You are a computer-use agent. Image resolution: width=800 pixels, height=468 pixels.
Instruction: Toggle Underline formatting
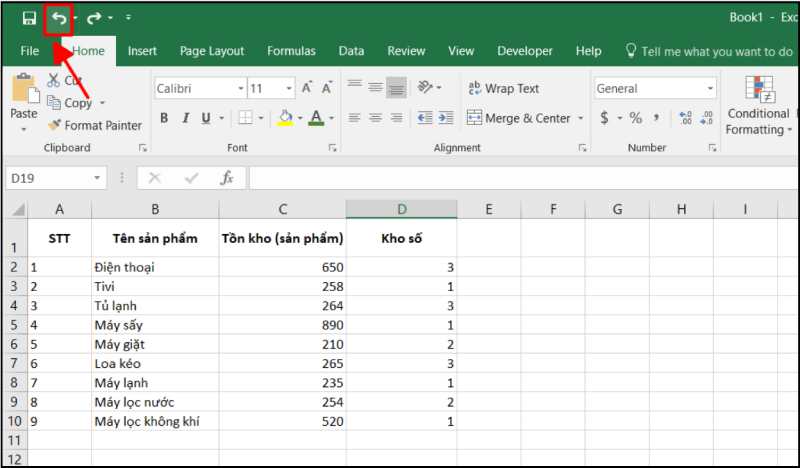coord(206,118)
